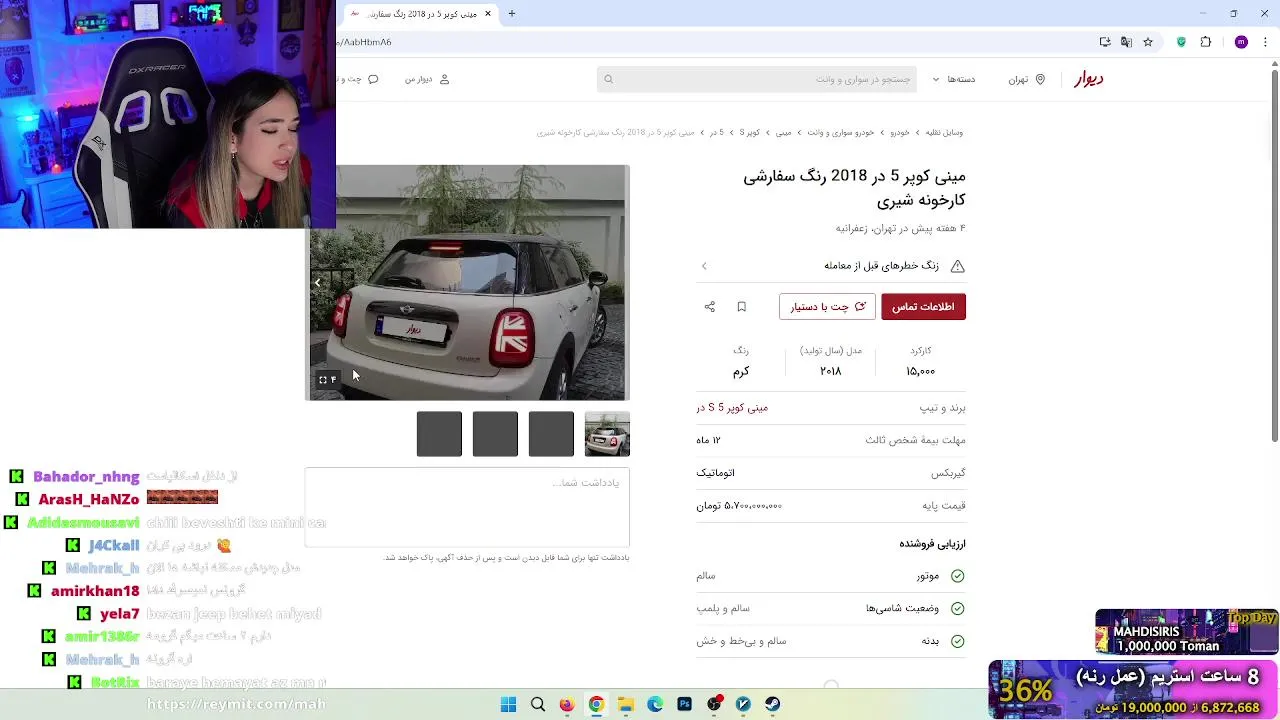Show previous photo with left arrow
The height and width of the screenshot is (720, 1280).
click(x=317, y=283)
